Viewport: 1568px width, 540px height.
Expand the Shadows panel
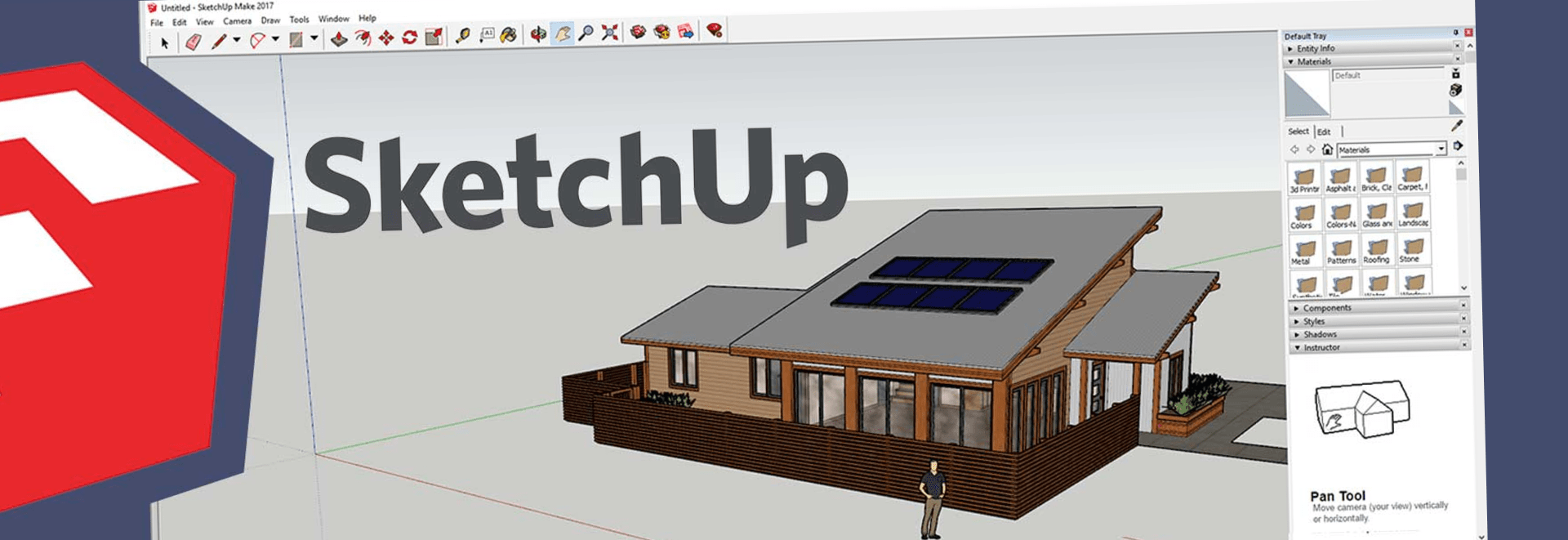click(1319, 334)
